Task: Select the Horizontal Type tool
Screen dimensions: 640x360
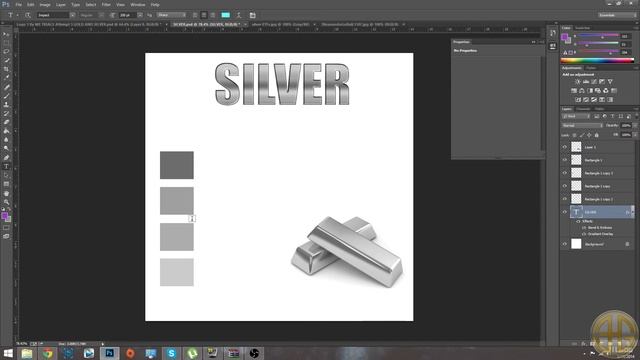Action: click(x=6, y=167)
